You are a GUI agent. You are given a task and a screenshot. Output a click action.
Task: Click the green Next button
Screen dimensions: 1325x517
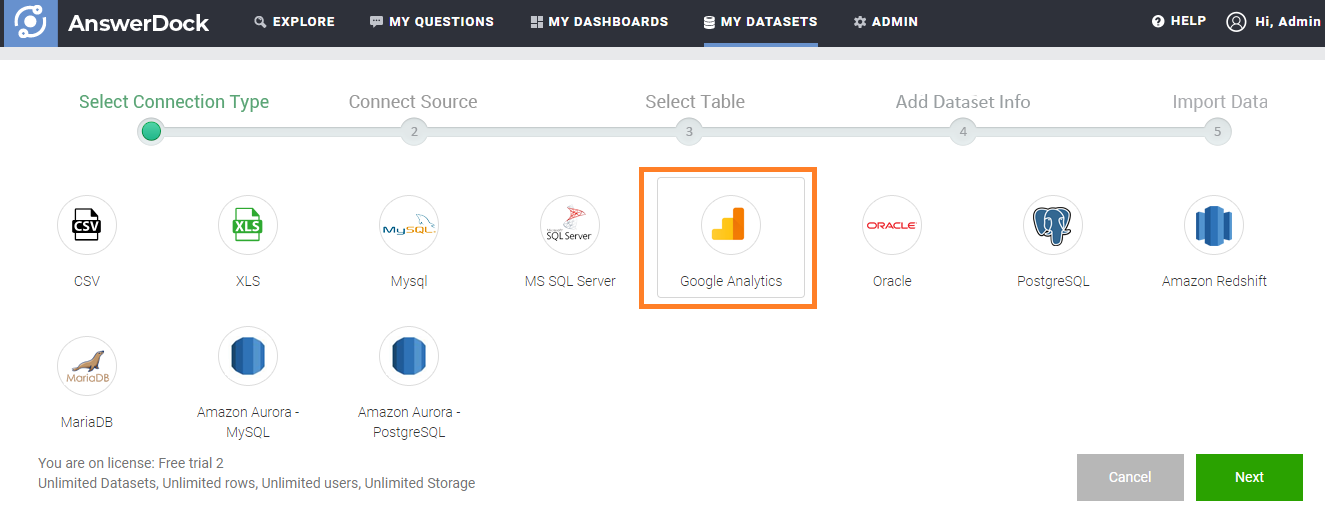(x=1249, y=477)
